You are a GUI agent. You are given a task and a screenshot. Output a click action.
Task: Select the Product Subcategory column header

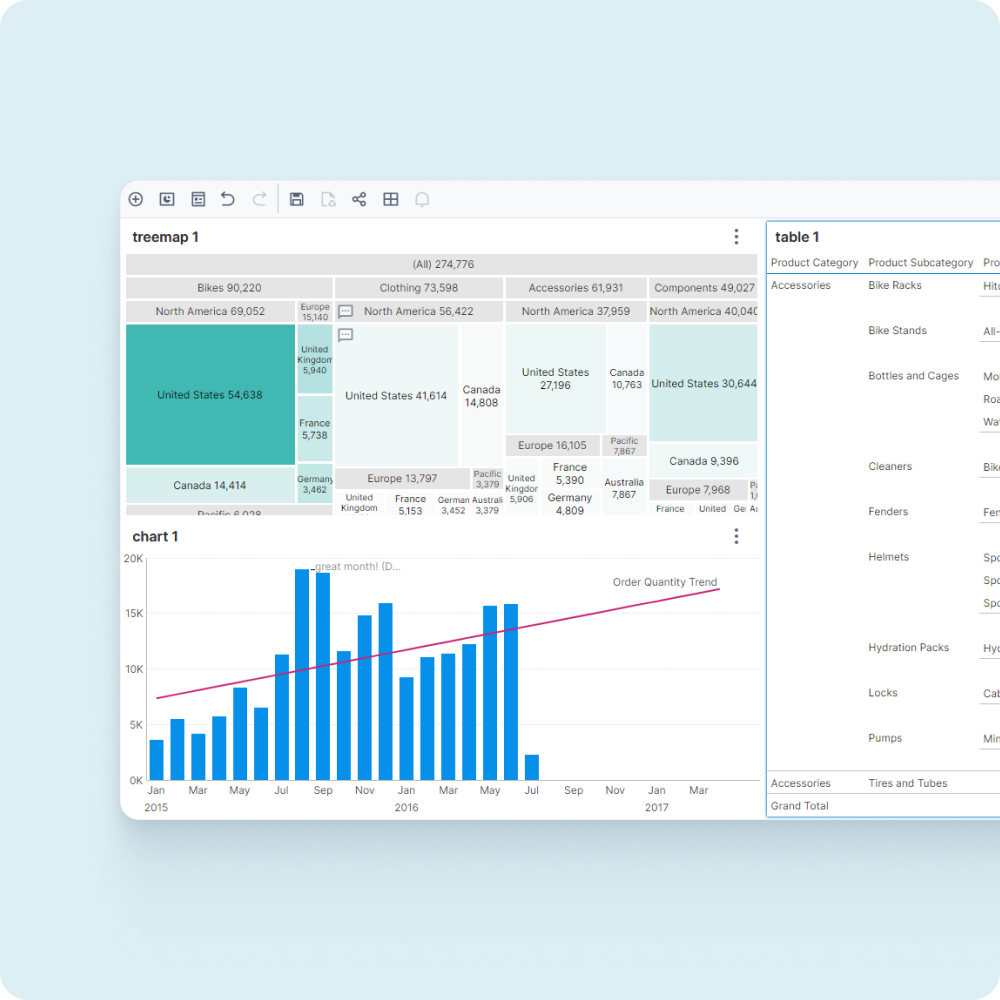click(x=921, y=262)
